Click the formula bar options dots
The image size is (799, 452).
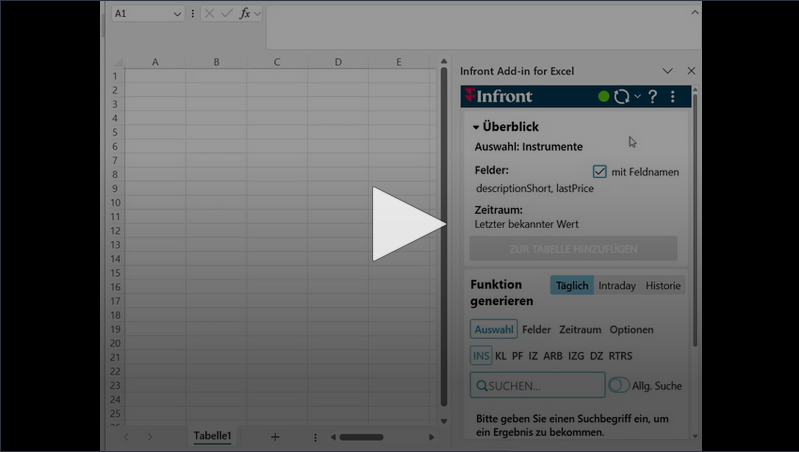pos(193,14)
